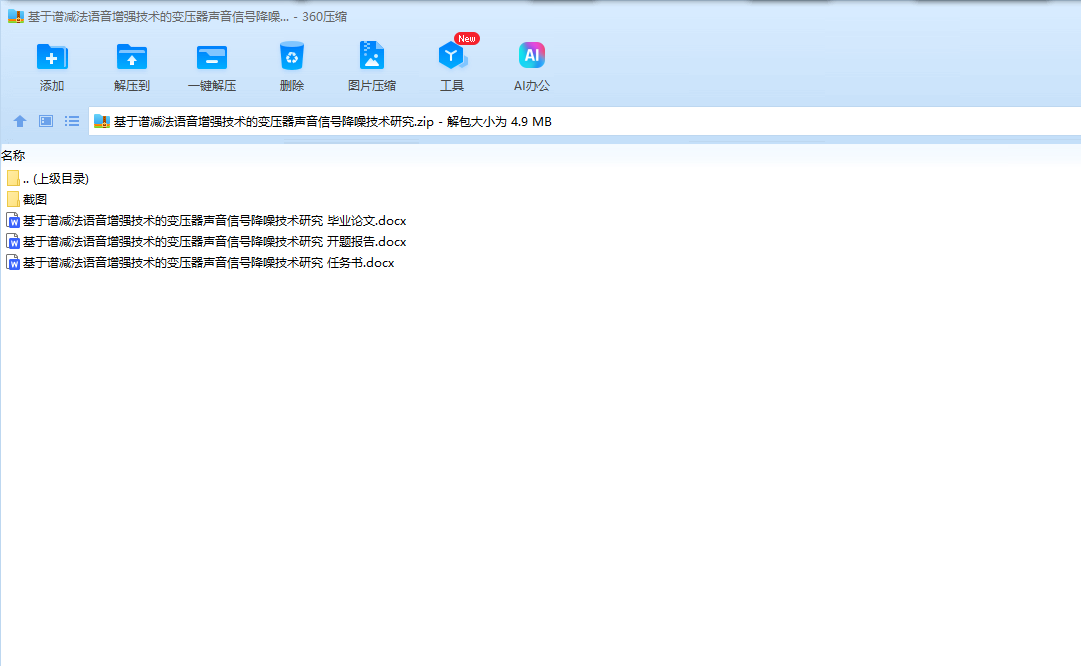Switch to list view icon
The width and height of the screenshot is (1081, 666).
point(72,121)
